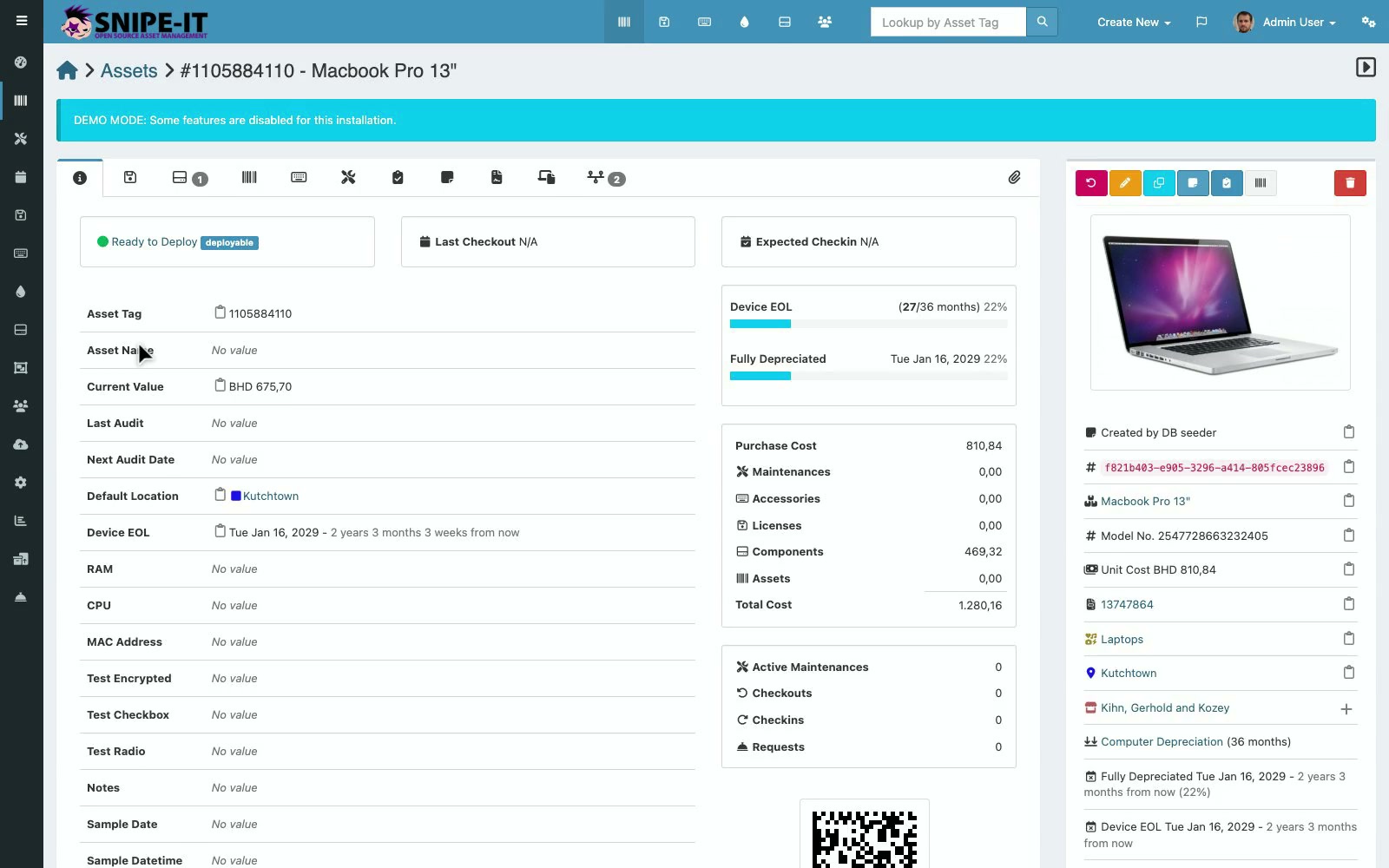This screenshot has height=868, width=1389.
Task: Click the Macbook Pro image thumbnail
Action: click(x=1220, y=302)
